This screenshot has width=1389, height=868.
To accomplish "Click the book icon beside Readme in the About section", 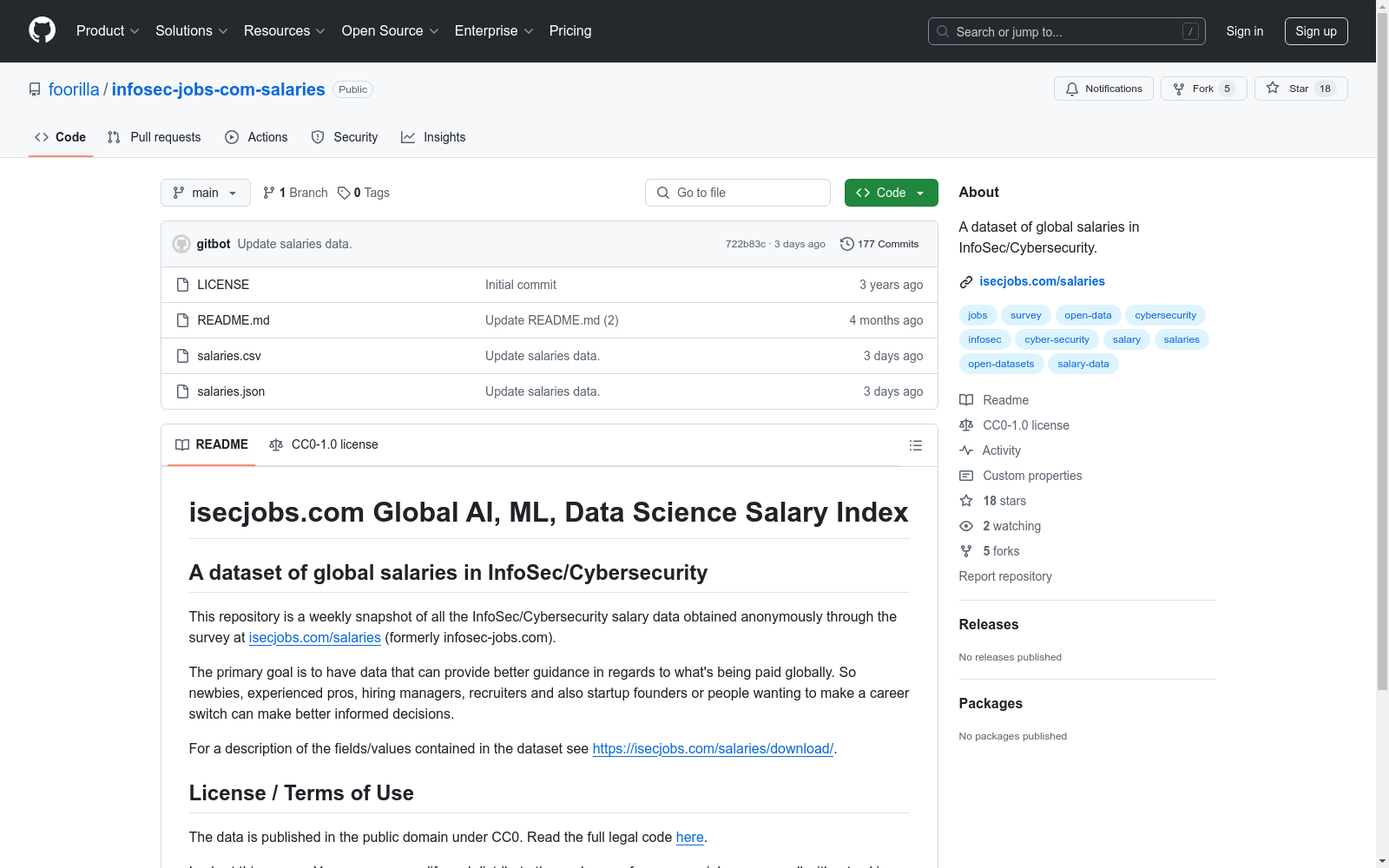I will click(966, 400).
